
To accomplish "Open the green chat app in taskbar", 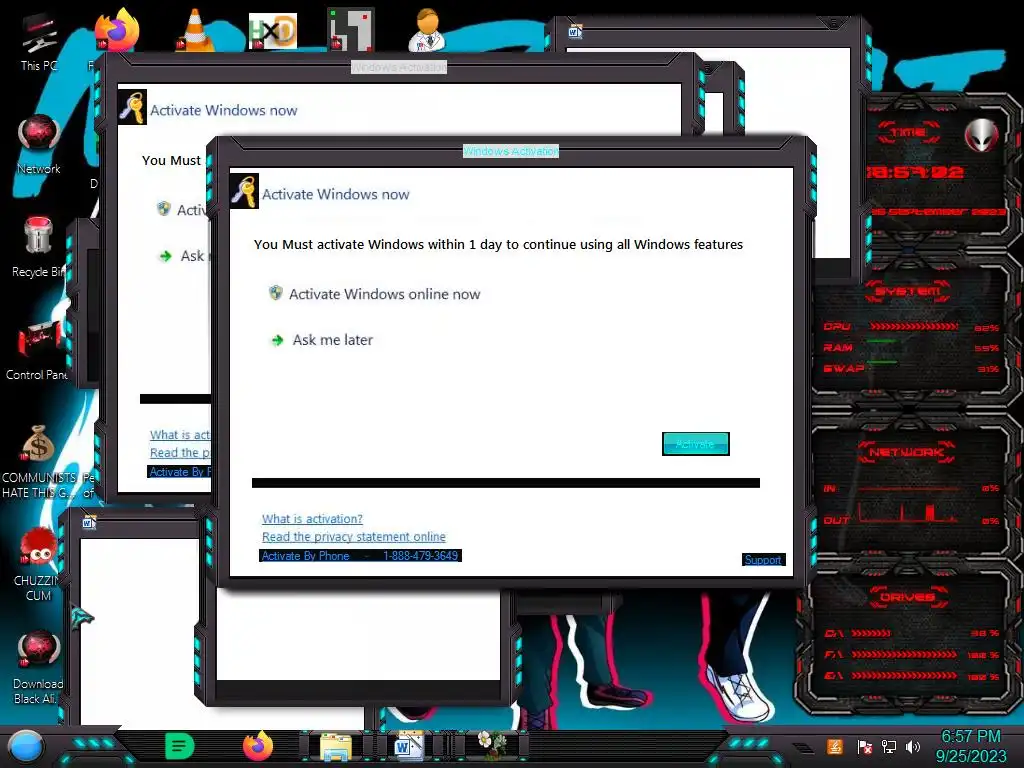I will (x=180, y=746).
